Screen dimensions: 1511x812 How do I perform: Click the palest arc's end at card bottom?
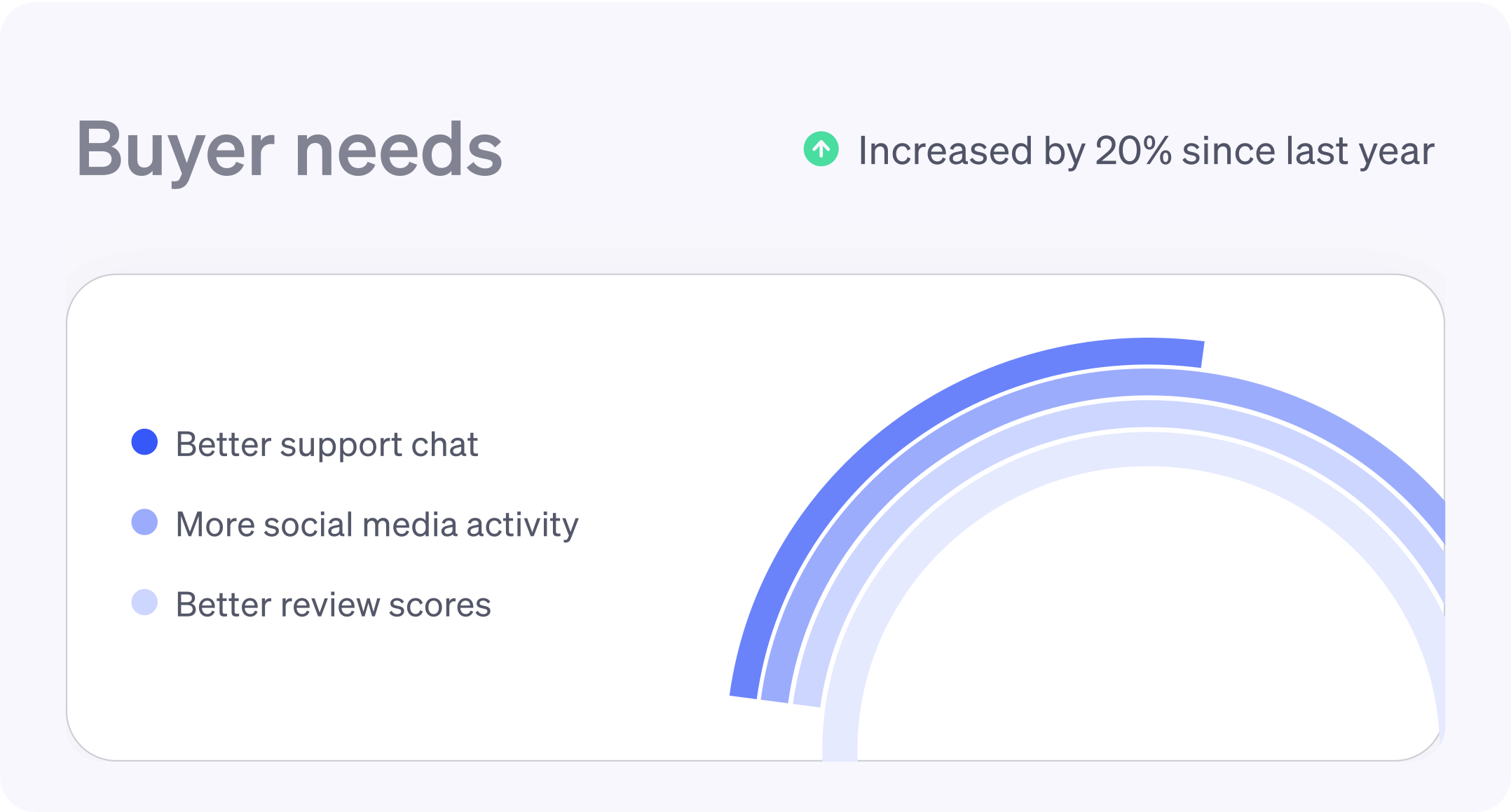click(840, 750)
